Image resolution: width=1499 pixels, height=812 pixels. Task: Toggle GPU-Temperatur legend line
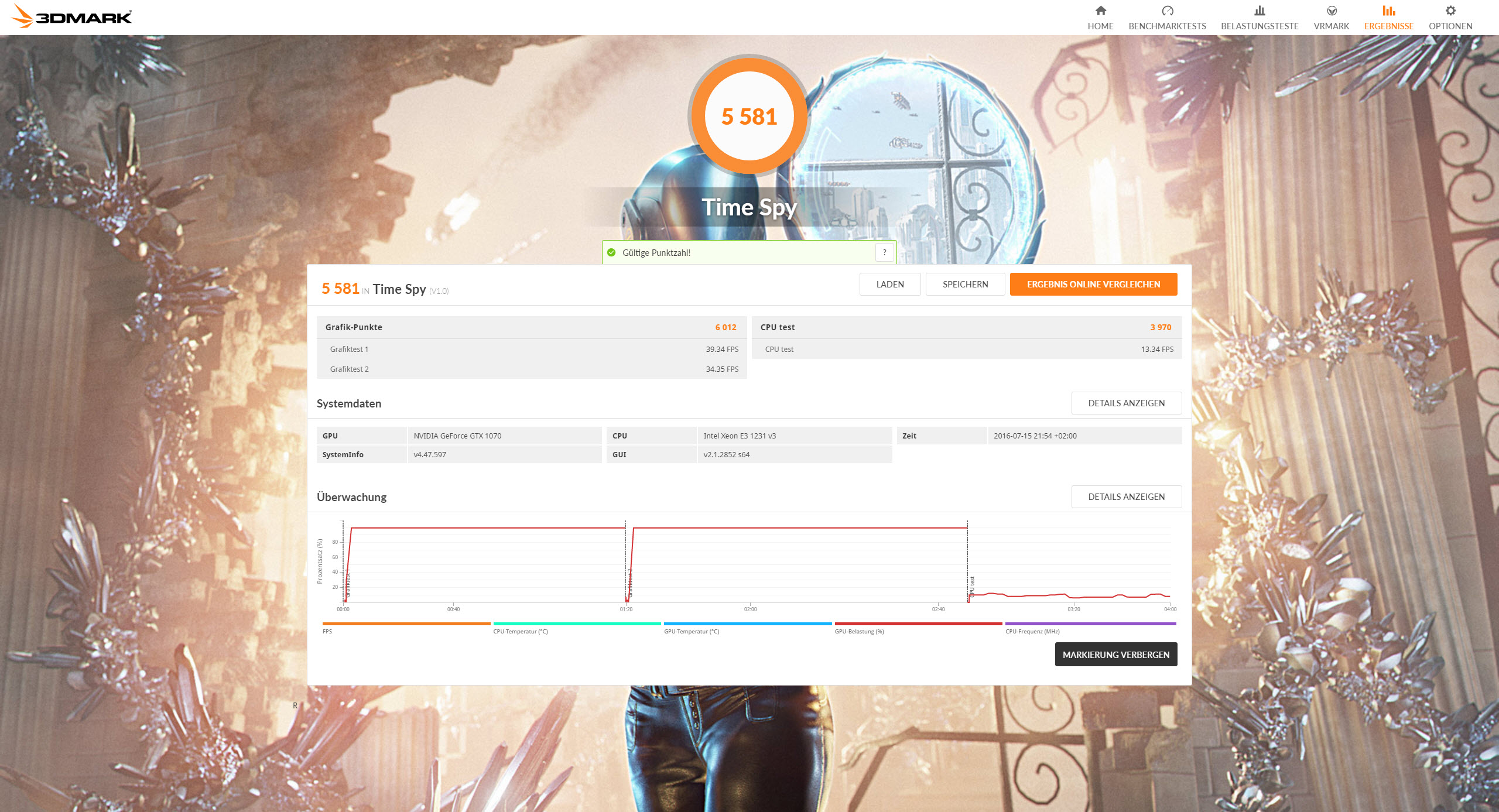747,625
